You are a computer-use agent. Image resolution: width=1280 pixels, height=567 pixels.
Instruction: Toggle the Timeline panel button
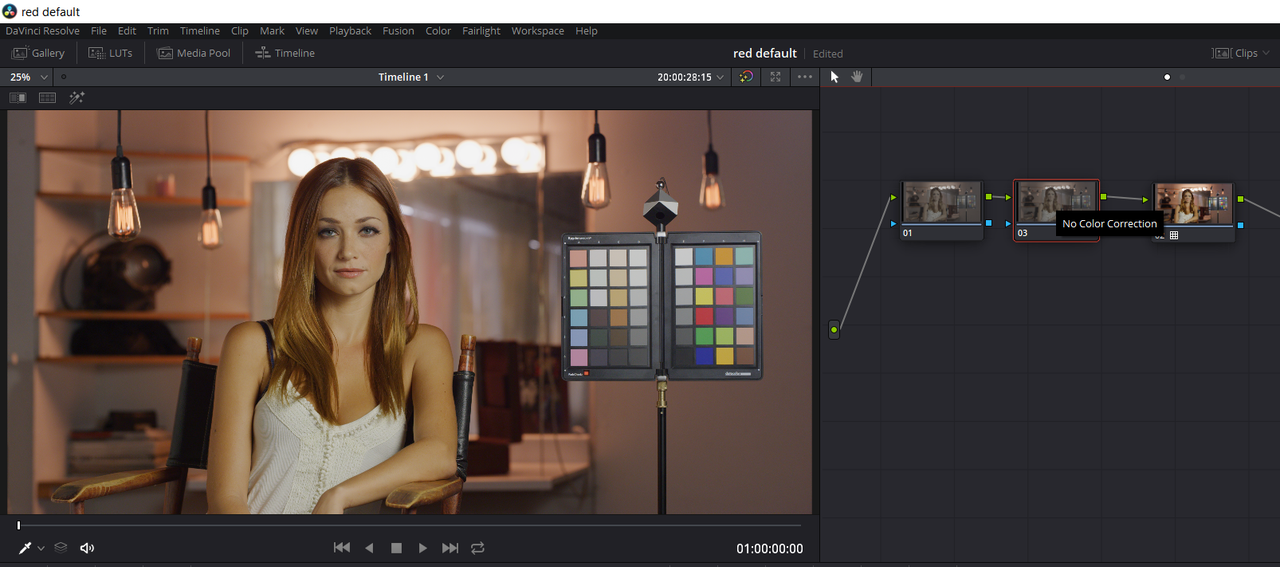pyautogui.click(x=285, y=53)
